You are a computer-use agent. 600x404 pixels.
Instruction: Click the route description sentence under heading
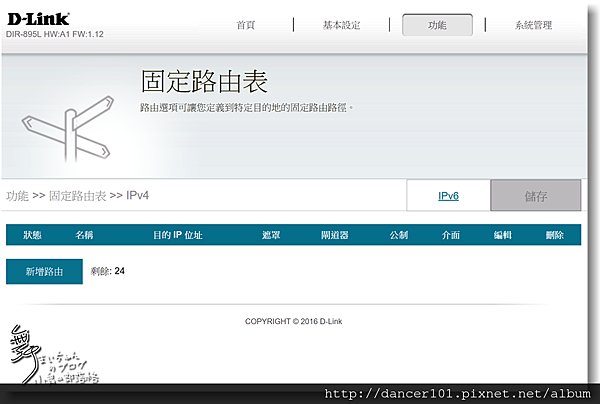pyautogui.click(x=246, y=108)
